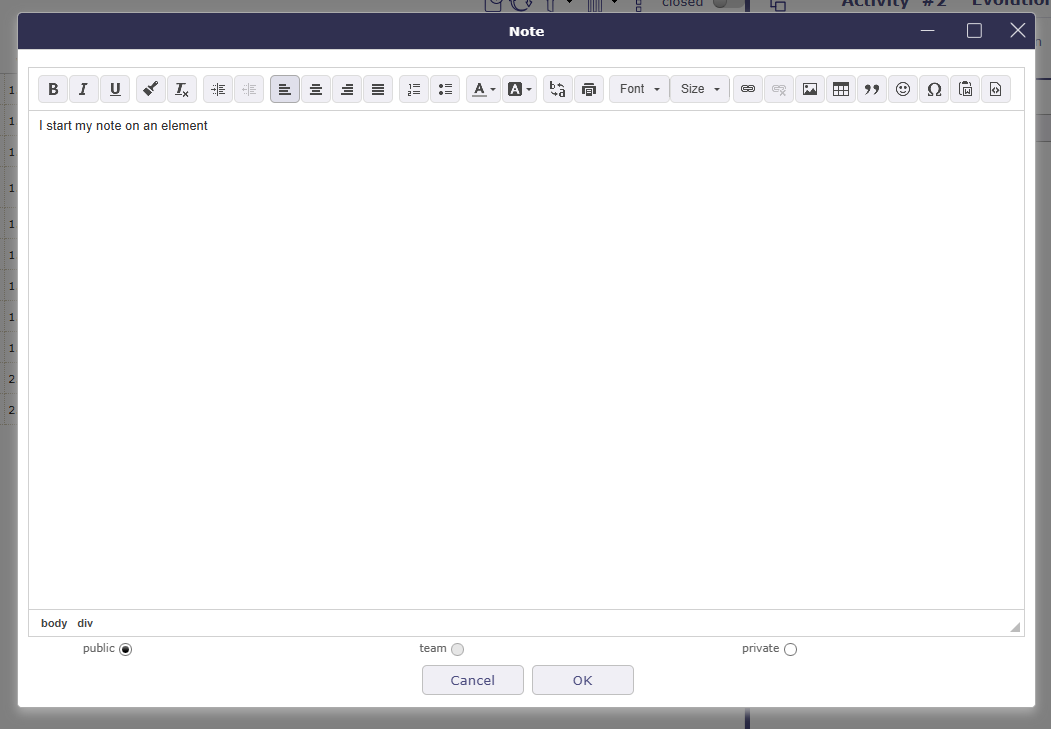1051x729 pixels.
Task: Toggle underline formatting
Action: tap(115, 89)
